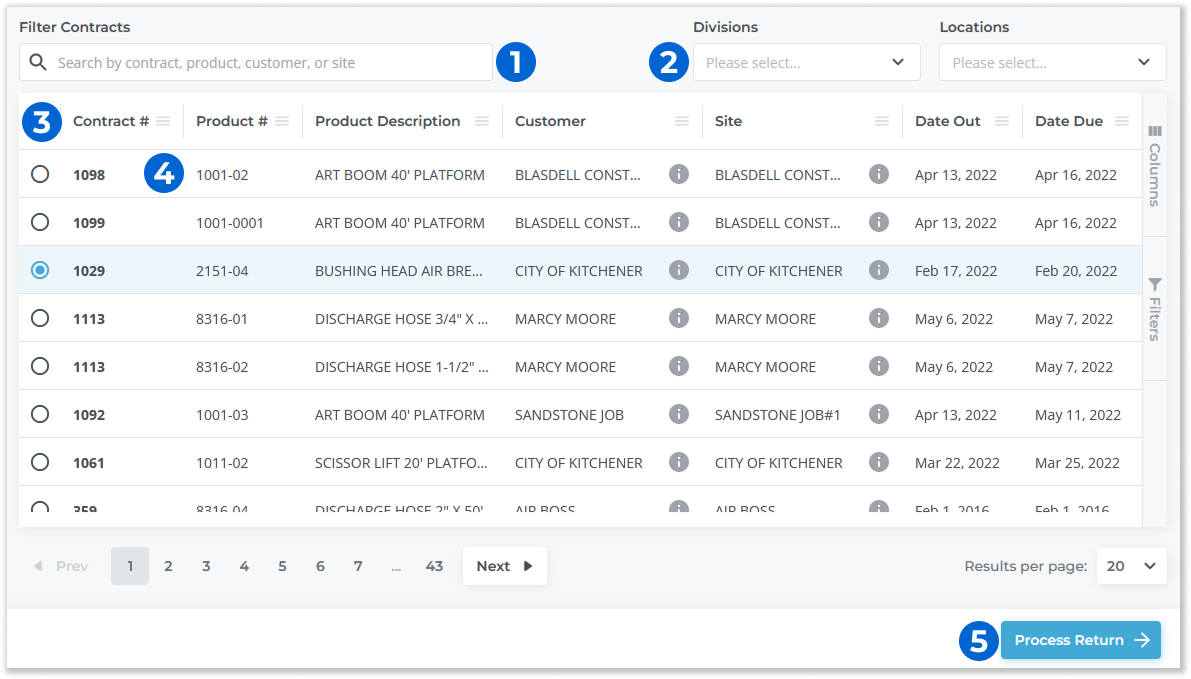Change Results per page dropdown
The height and width of the screenshot is (679, 1191).
pyautogui.click(x=1131, y=566)
